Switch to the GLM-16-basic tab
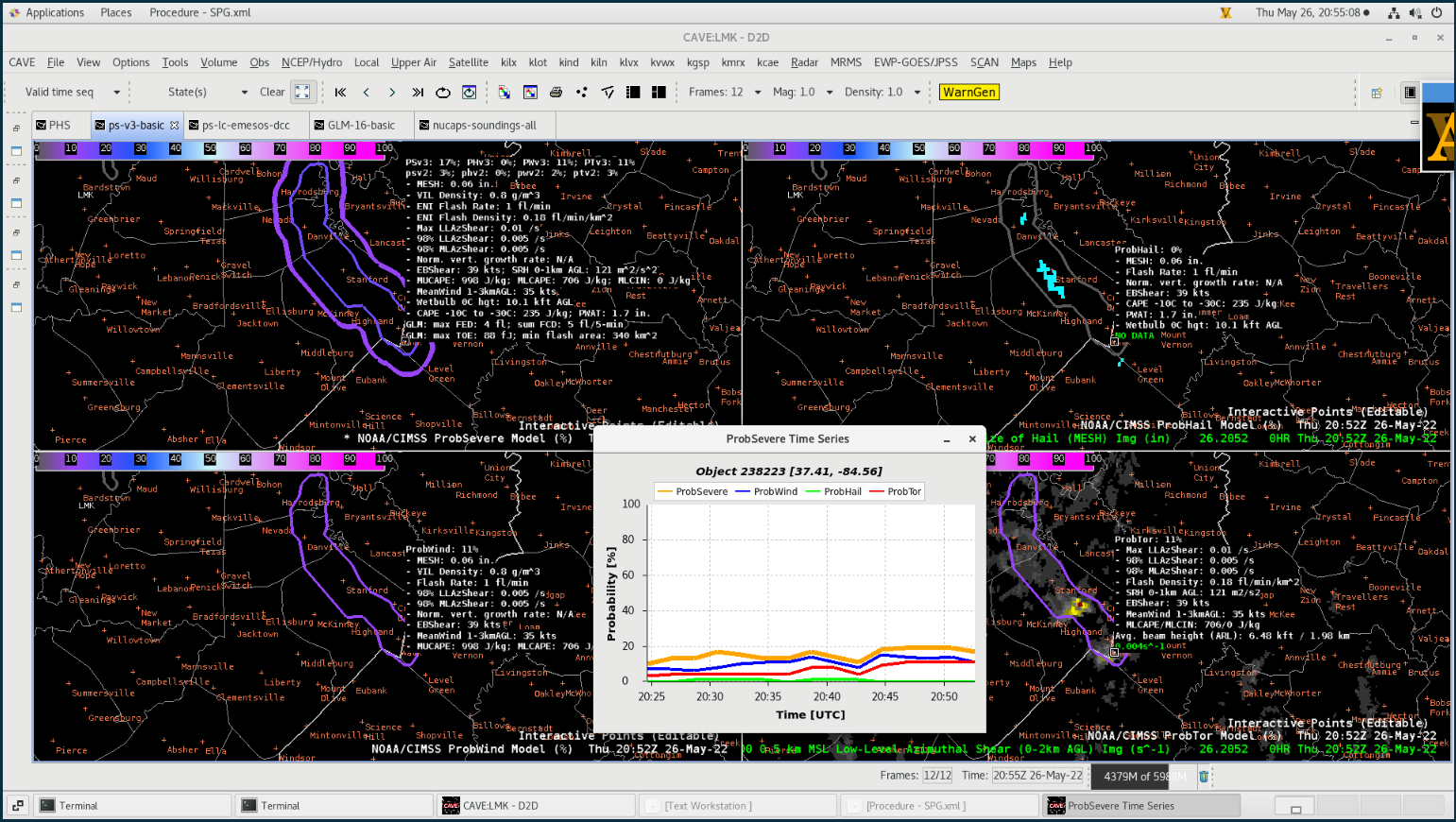Screen dimensions: 1456x822 [x=361, y=125]
